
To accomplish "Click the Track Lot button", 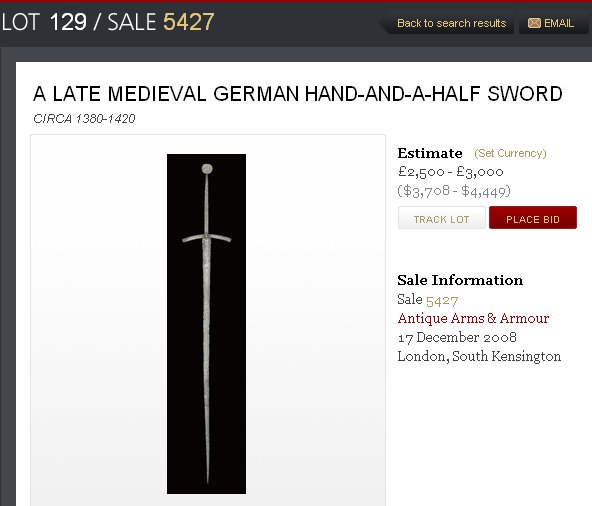I will 442,218.
